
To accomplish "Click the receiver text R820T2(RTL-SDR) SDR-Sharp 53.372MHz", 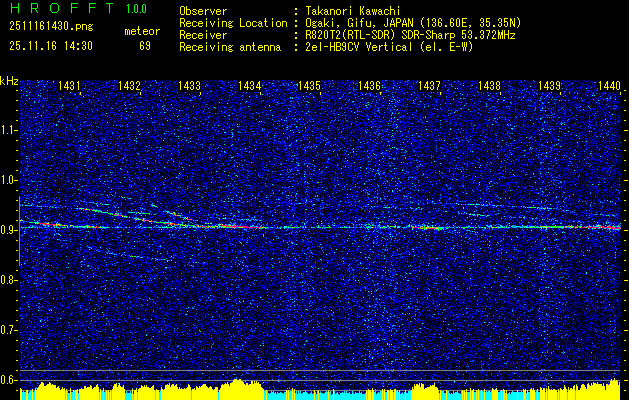I will pos(410,35).
